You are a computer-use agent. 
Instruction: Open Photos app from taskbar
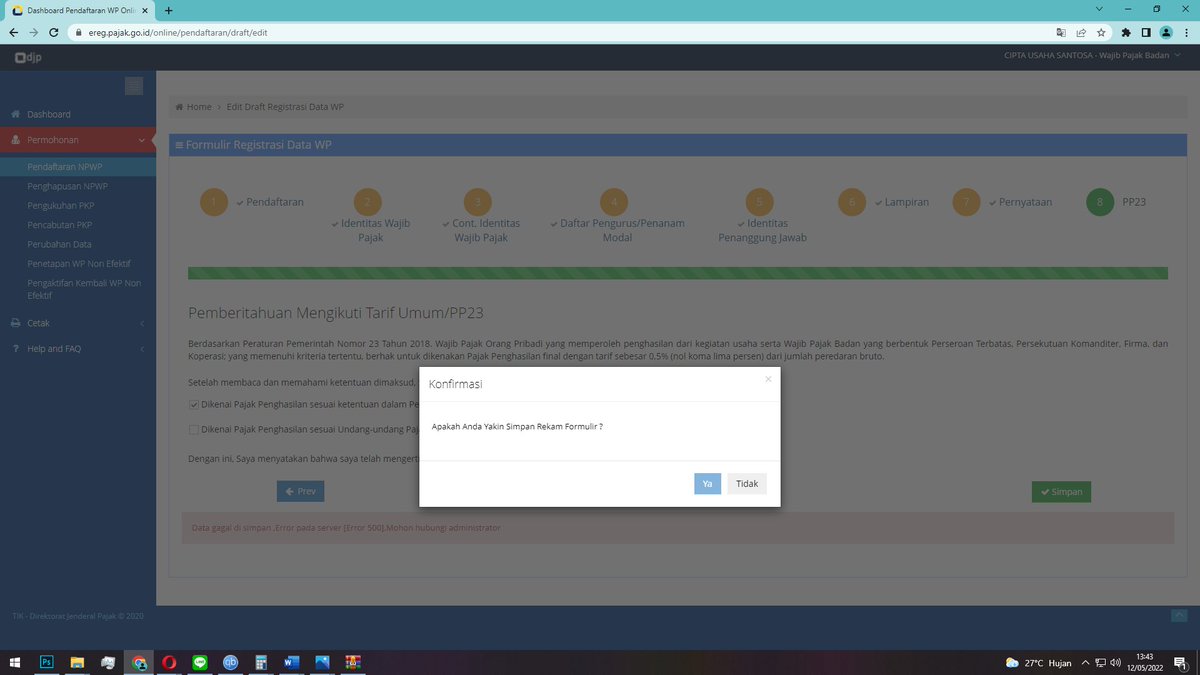click(322, 662)
